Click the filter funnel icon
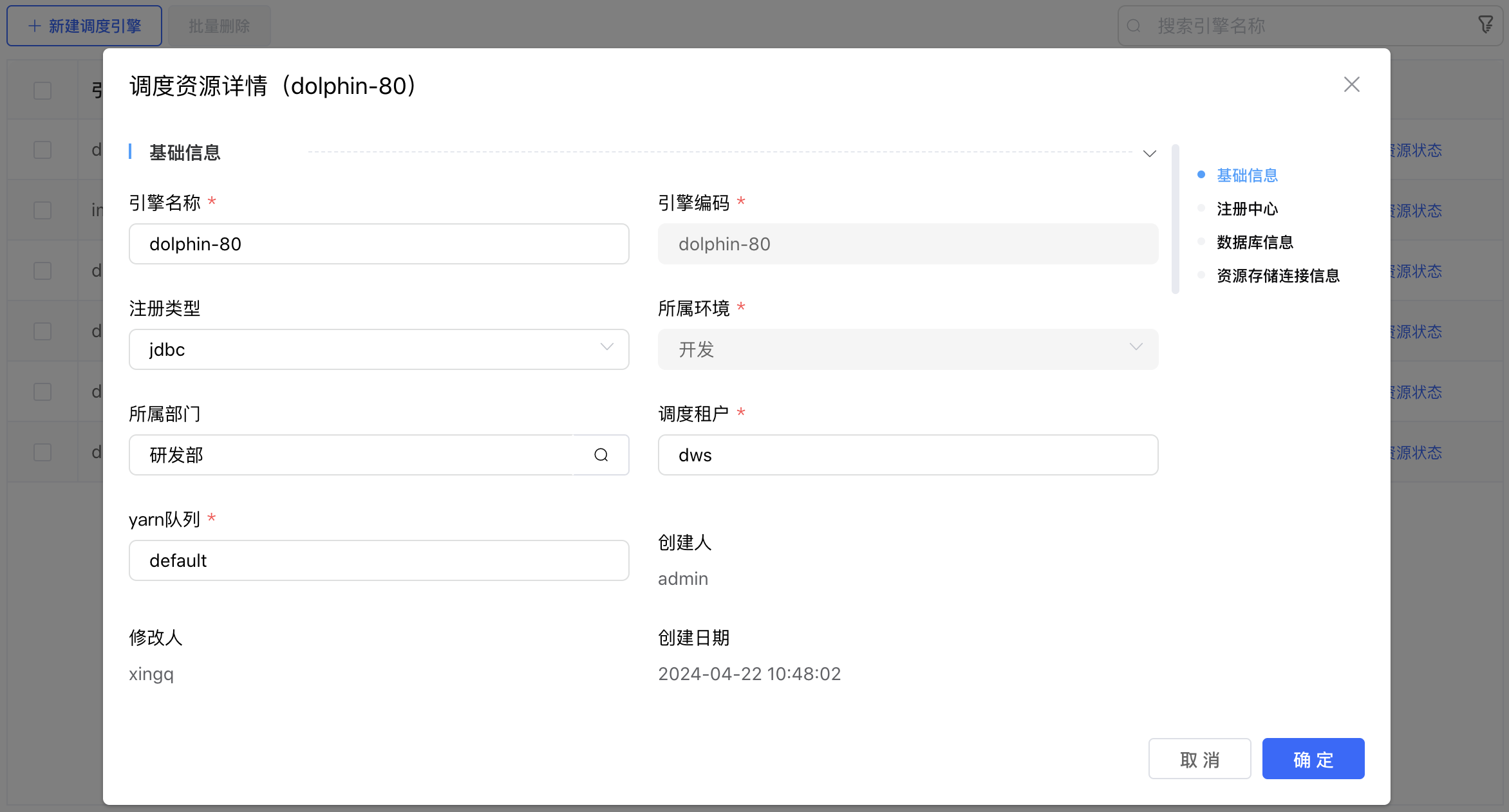Image resolution: width=1509 pixels, height=812 pixels. click(x=1485, y=25)
